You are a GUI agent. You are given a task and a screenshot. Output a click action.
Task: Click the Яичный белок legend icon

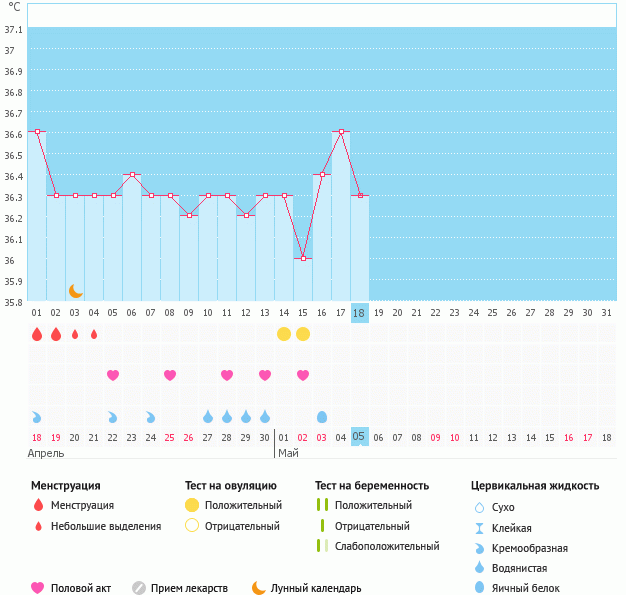(x=479, y=588)
